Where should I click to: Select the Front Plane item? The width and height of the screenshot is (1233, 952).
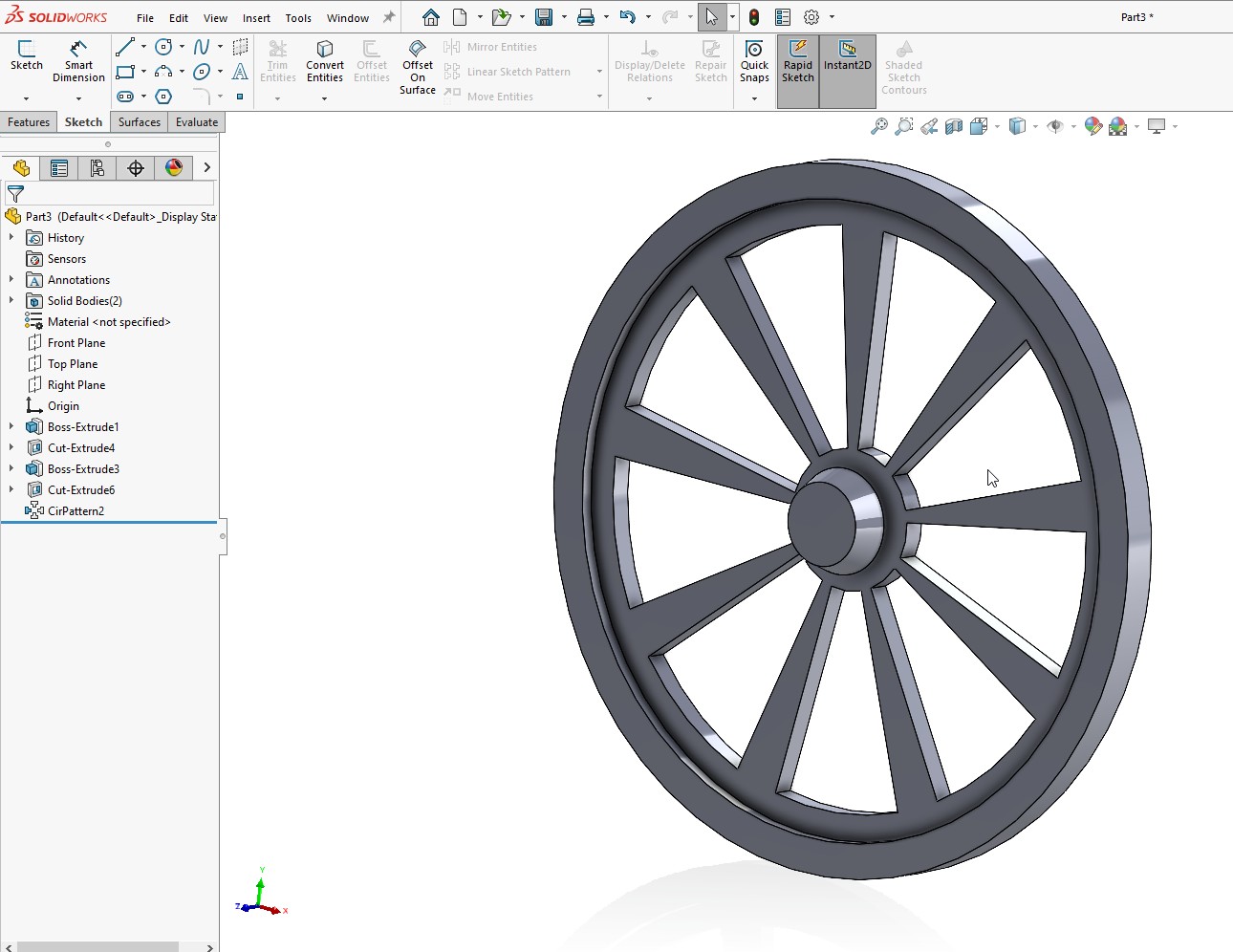[x=76, y=343]
